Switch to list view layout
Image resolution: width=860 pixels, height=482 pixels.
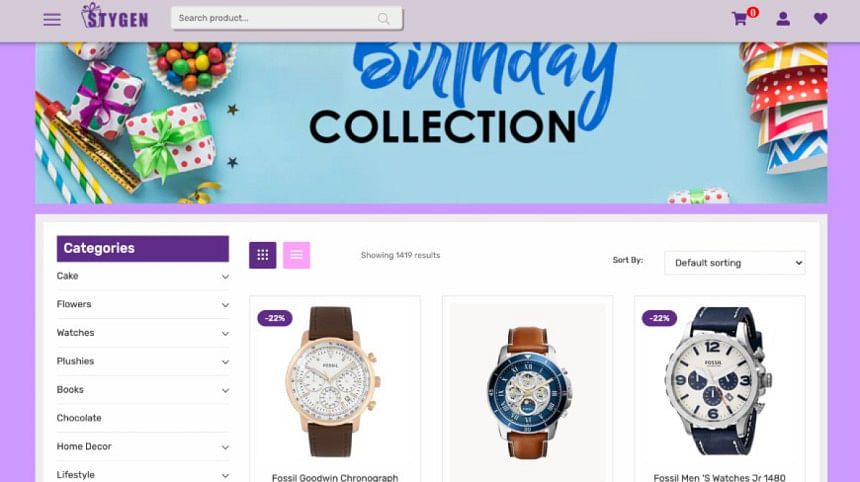(297, 255)
